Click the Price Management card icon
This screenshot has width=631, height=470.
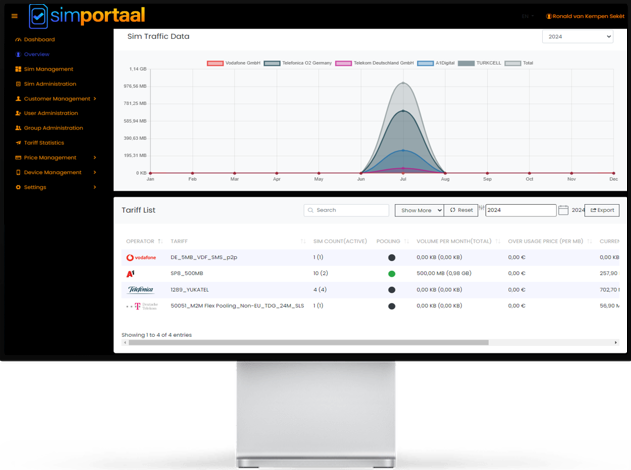[x=18, y=158]
